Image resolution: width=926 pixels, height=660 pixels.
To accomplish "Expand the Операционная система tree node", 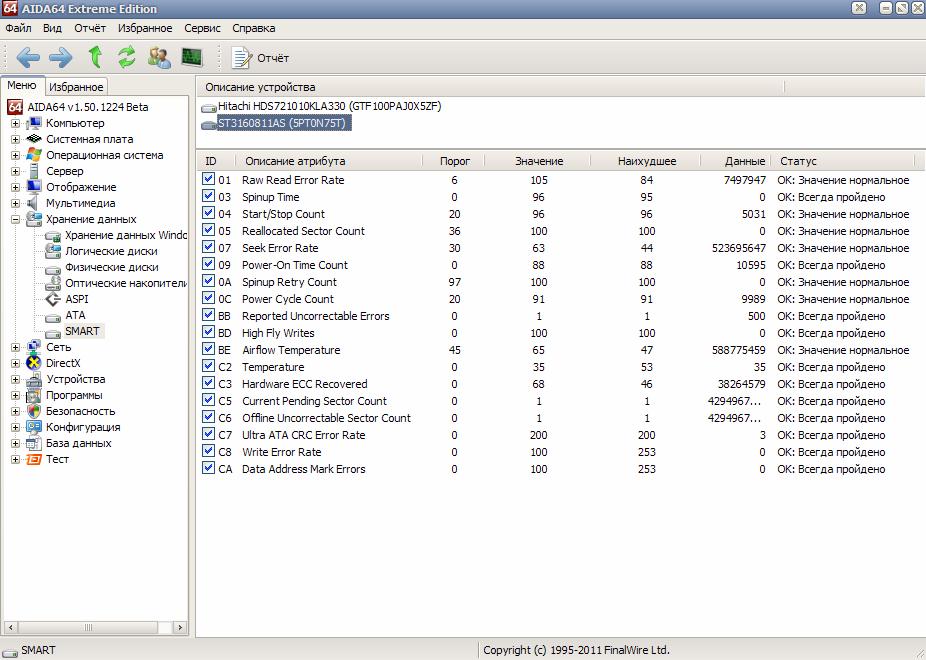I will (15, 155).
